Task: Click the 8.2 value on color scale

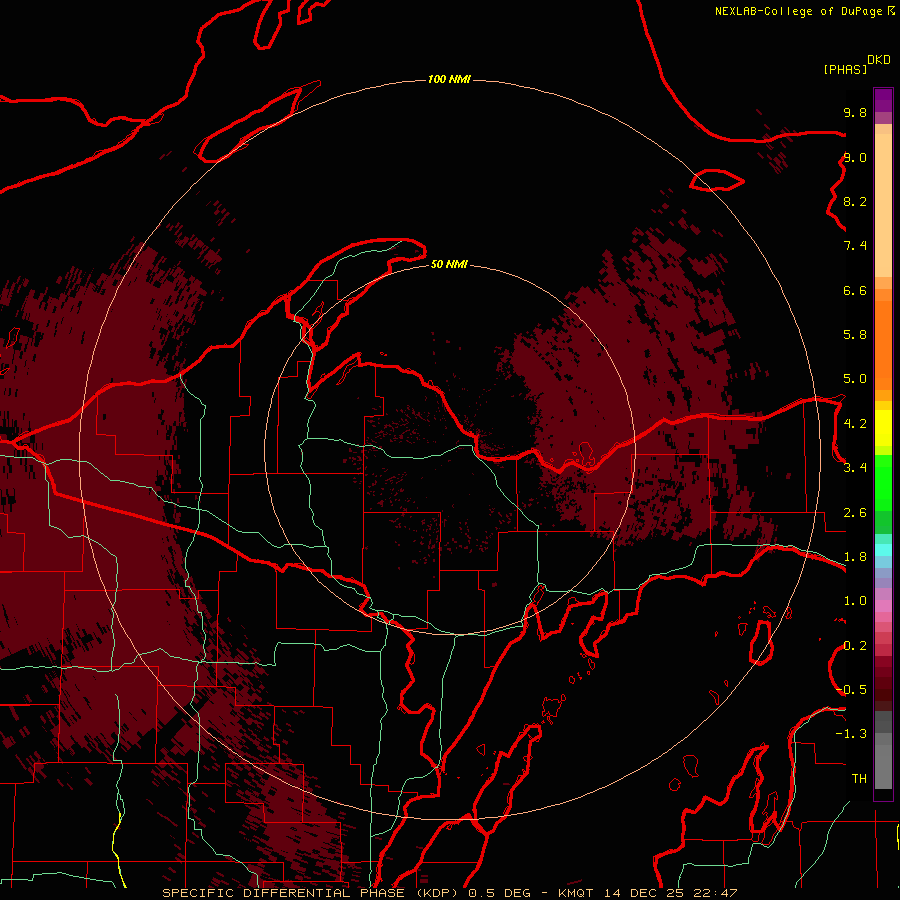Action: 855,201
